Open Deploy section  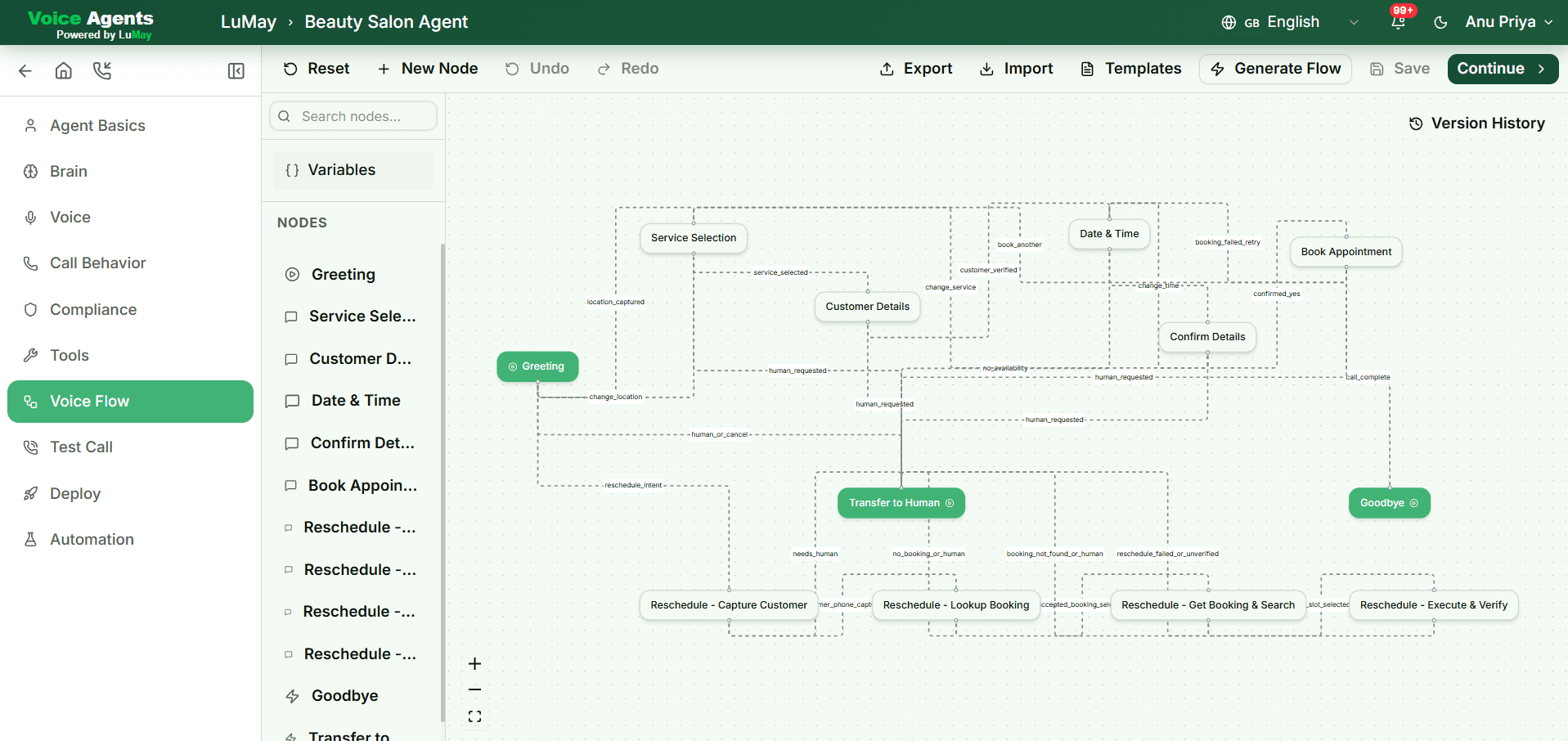tap(131, 493)
